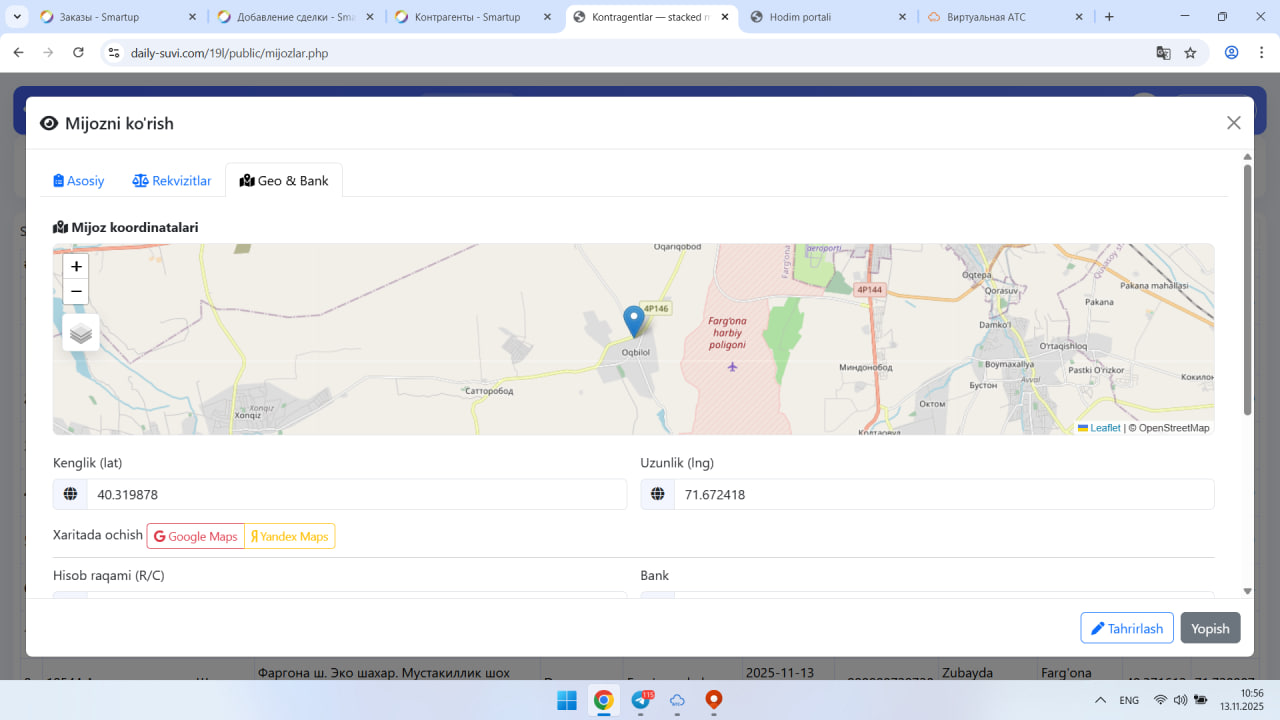Open the OpenStreetMap attribution link
The height and width of the screenshot is (720, 1280).
click(1174, 428)
